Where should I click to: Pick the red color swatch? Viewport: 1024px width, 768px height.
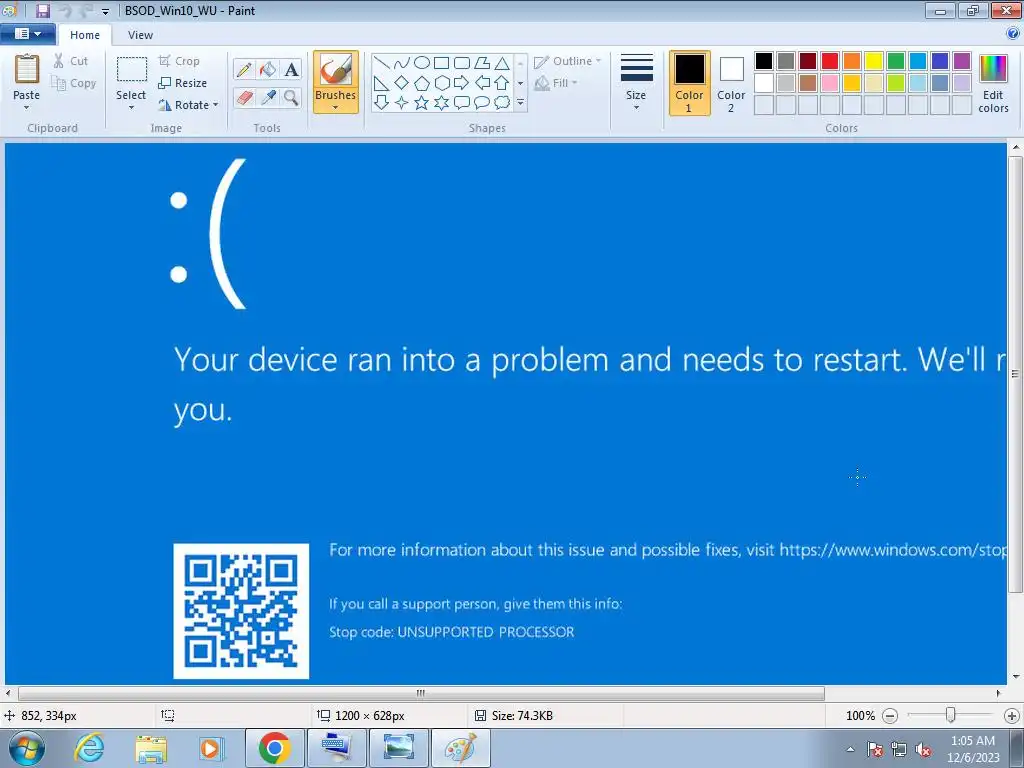[830, 61]
